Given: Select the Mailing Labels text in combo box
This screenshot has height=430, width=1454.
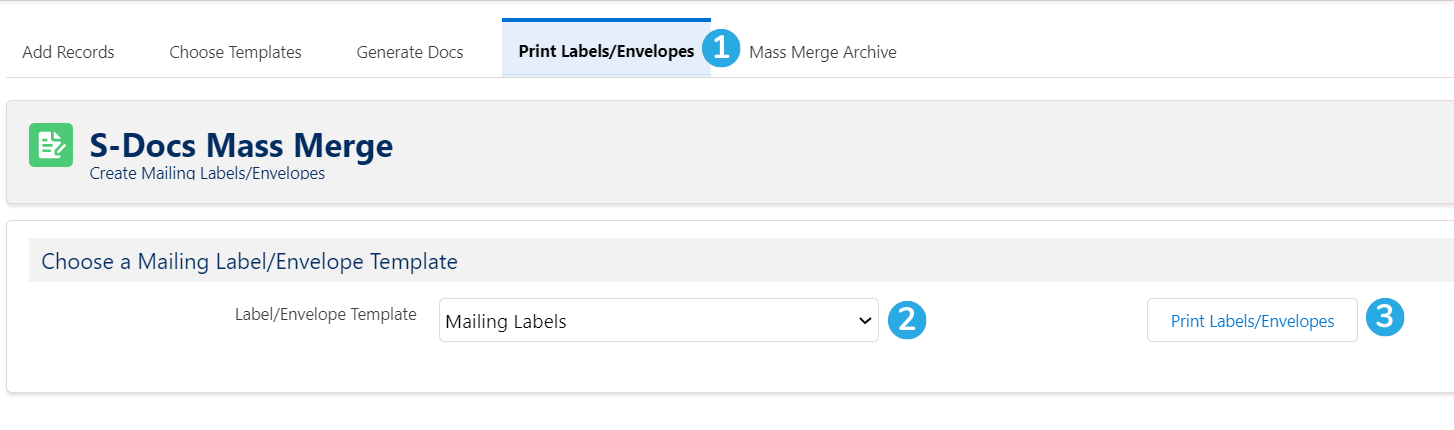Looking at the screenshot, I should [x=506, y=322].
